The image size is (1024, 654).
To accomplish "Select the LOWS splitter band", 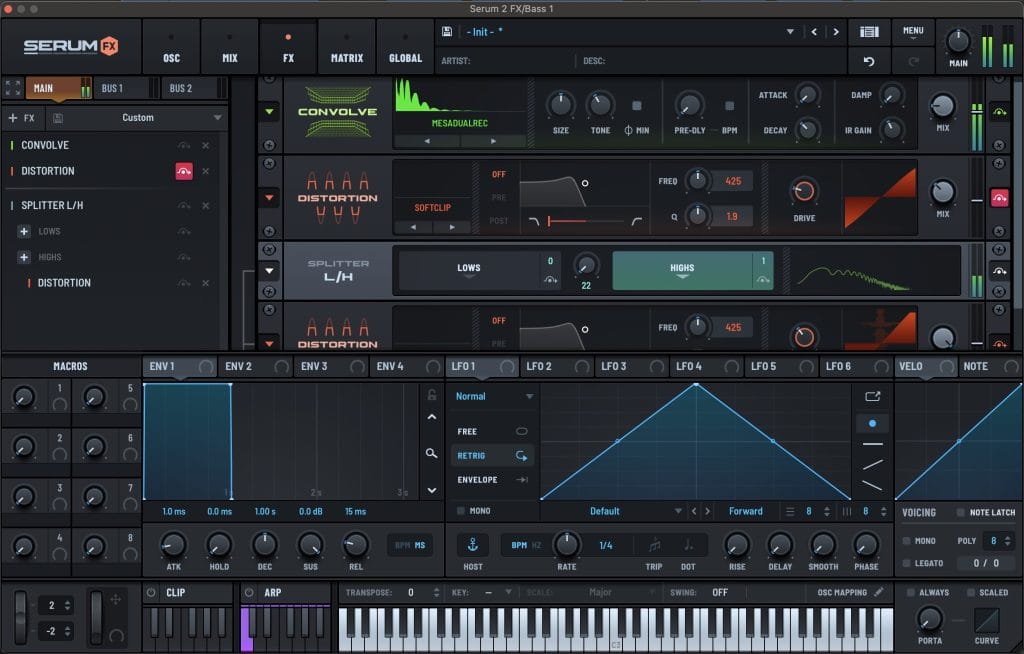I will coord(469,270).
